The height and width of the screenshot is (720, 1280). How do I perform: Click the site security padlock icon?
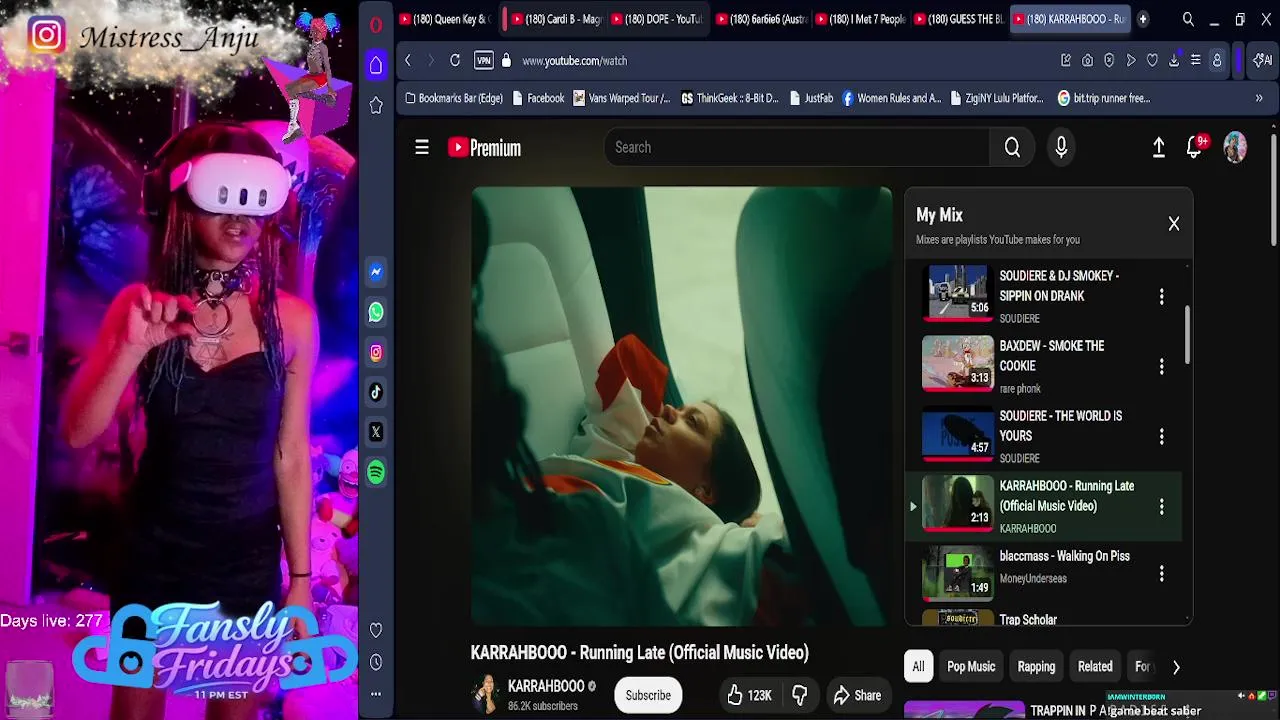506,61
